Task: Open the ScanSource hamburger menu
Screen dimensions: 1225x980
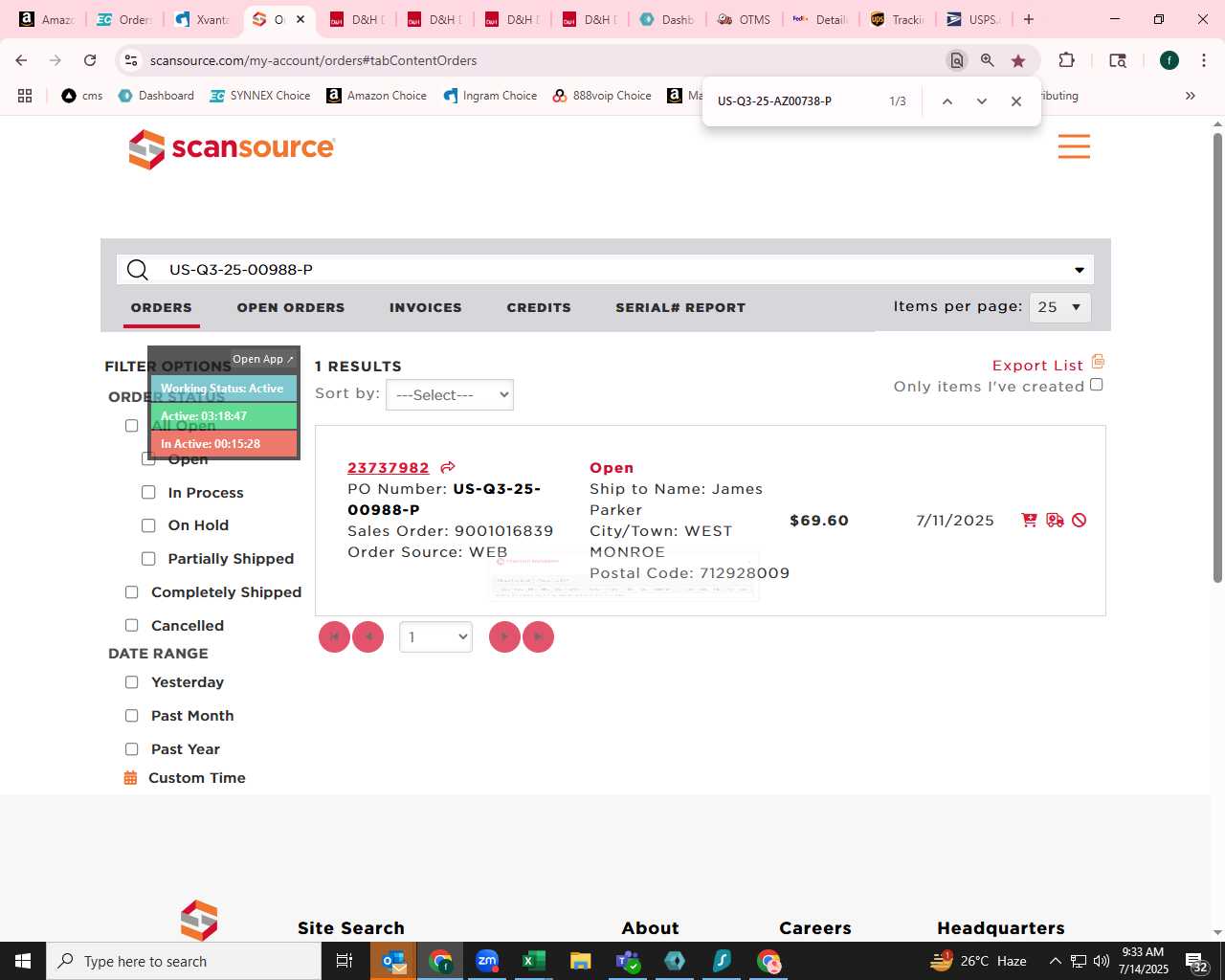Action: coord(1074,146)
